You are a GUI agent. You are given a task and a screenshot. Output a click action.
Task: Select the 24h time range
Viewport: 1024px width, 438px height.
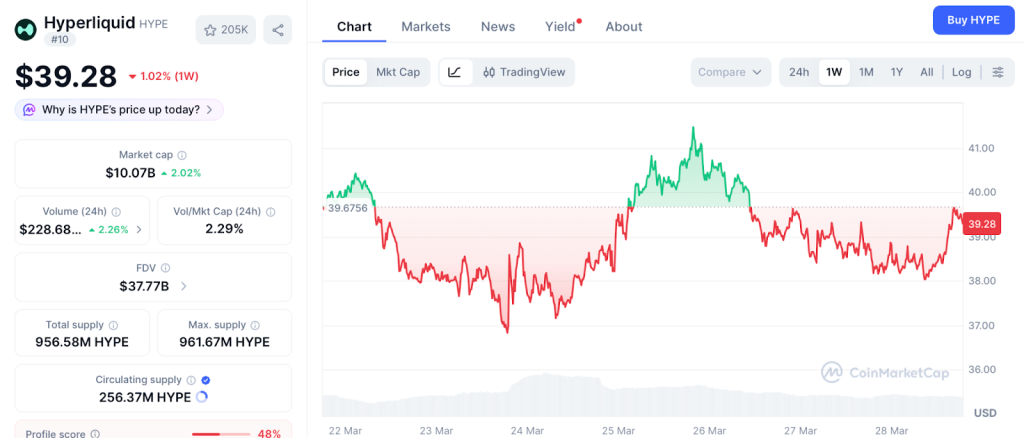tap(799, 72)
